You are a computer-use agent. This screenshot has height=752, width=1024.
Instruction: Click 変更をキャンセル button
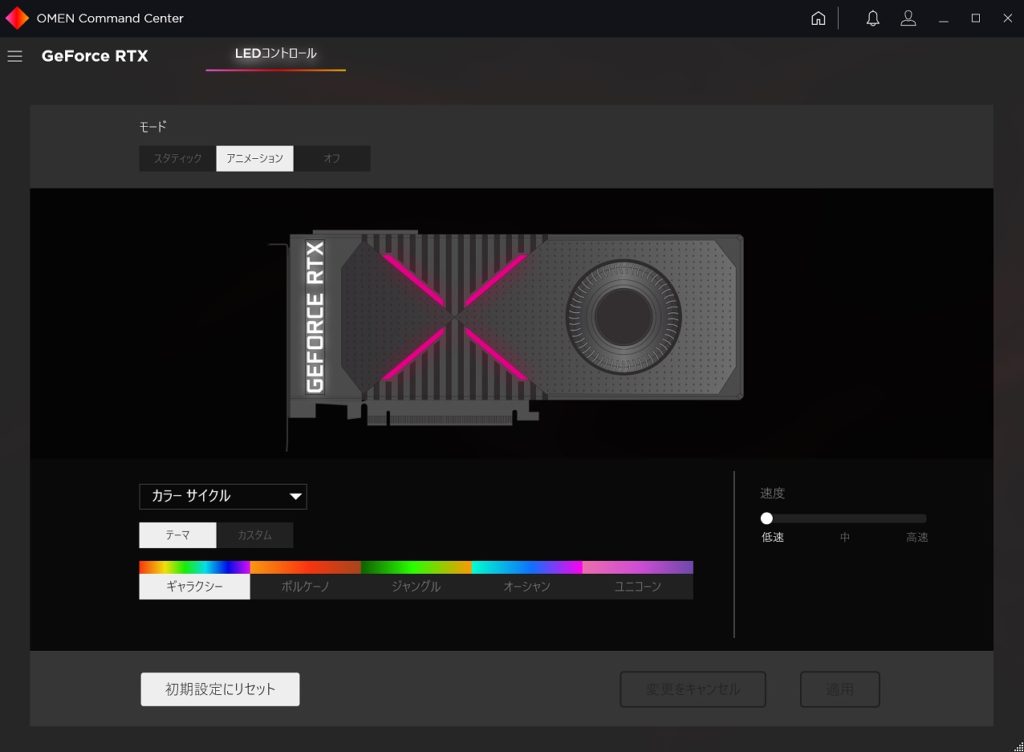point(693,689)
